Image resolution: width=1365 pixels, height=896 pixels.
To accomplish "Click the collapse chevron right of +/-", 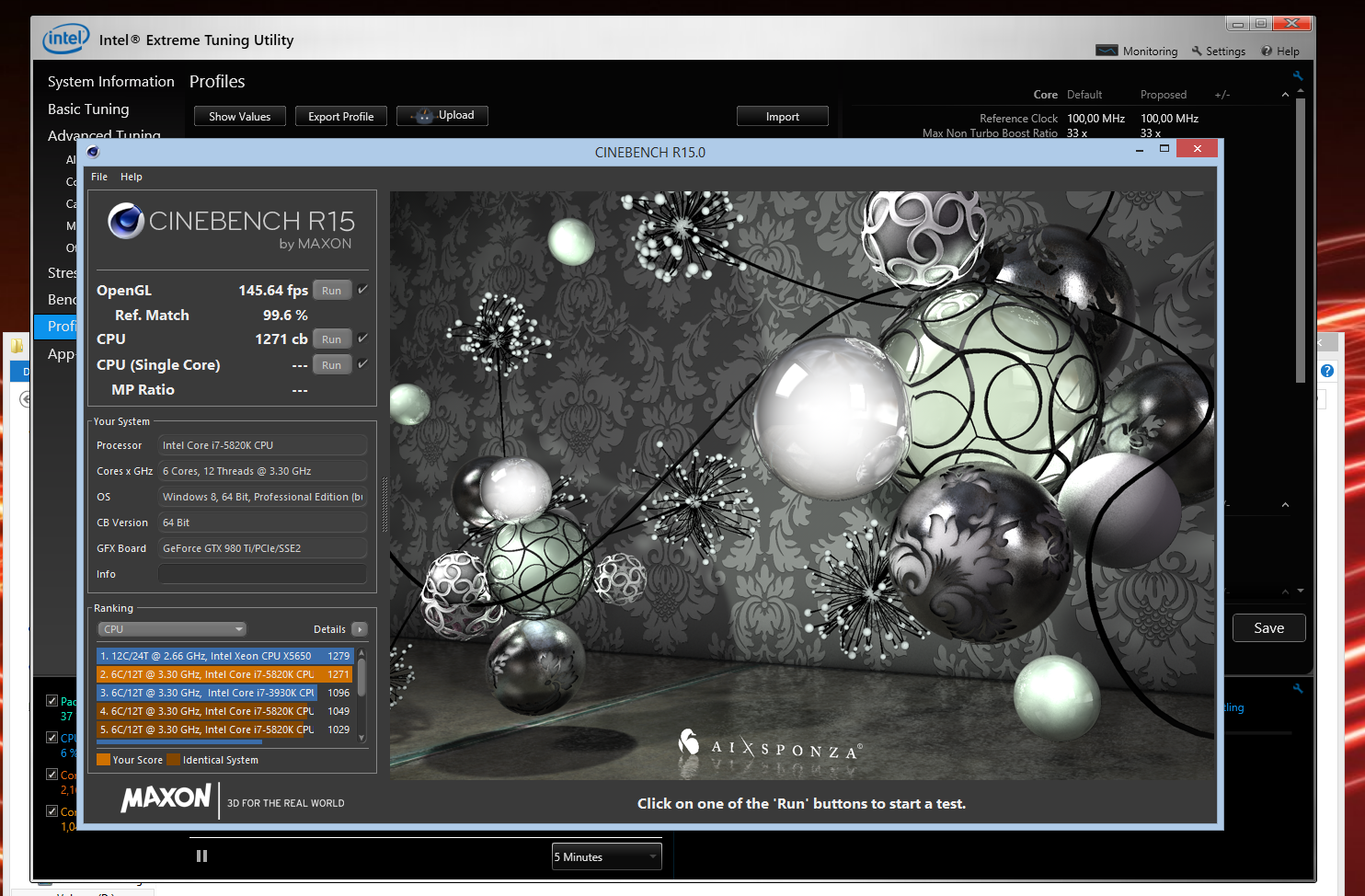I will (x=1285, y=505).
